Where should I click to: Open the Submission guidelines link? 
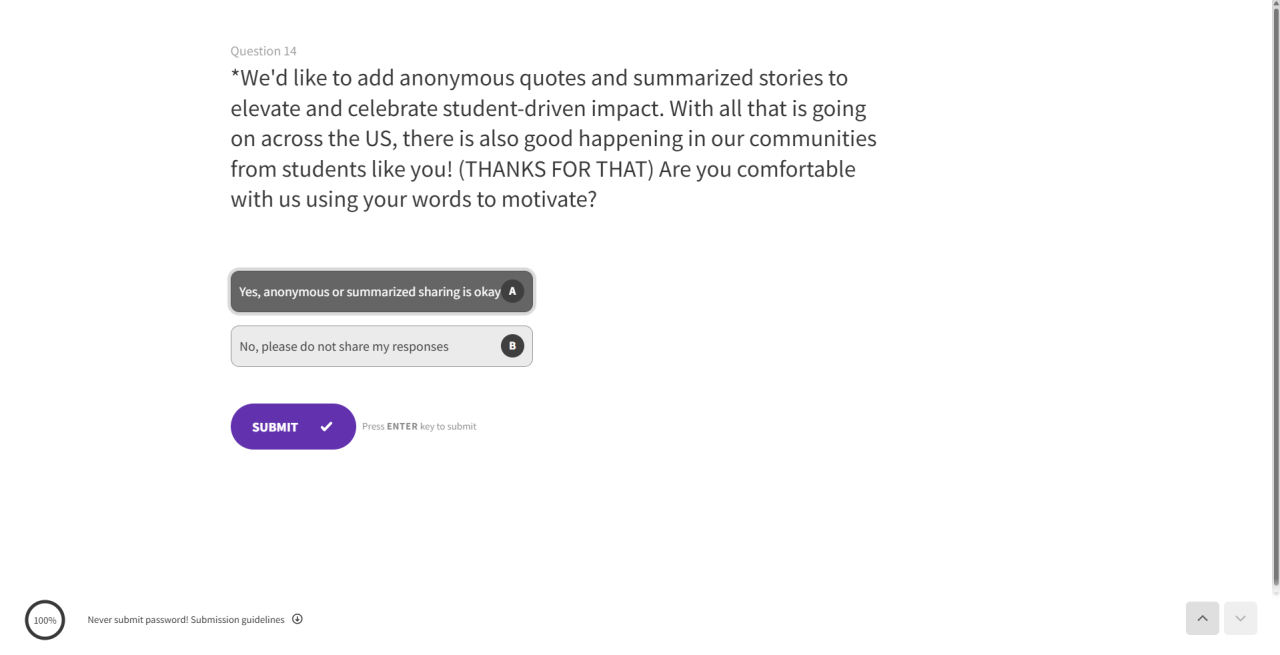237,620
